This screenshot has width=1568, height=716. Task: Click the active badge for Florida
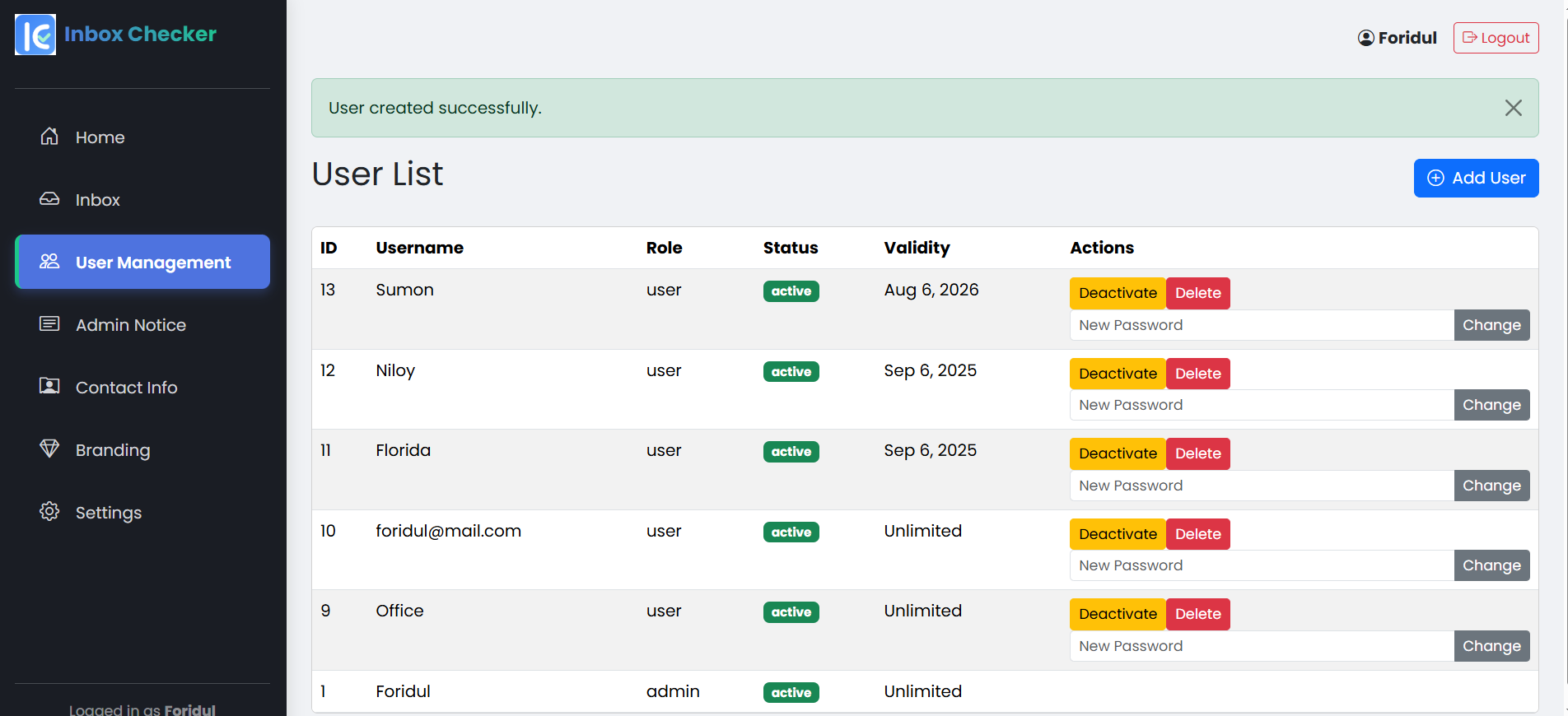click(x=791, y=452)
